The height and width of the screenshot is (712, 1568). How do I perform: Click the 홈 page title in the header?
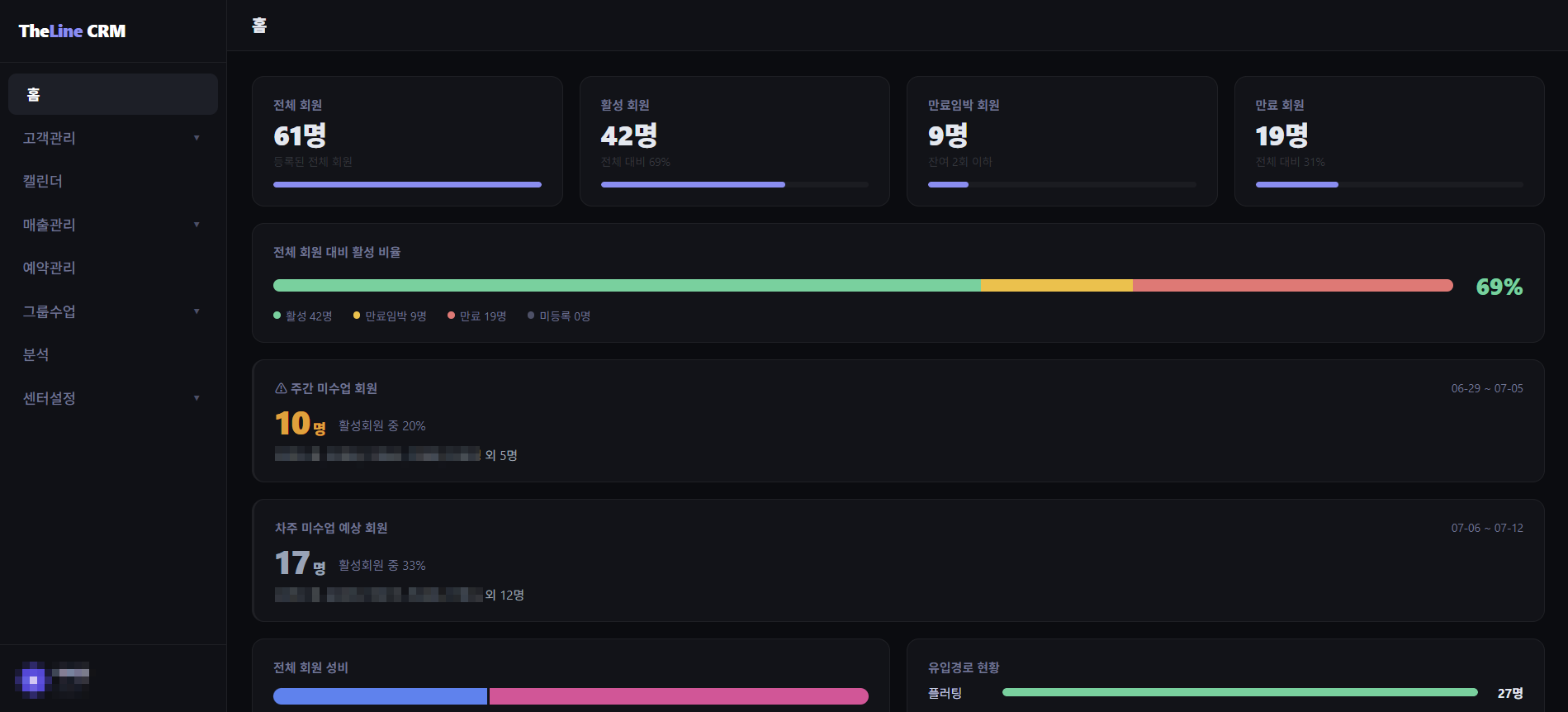point(259,26)
